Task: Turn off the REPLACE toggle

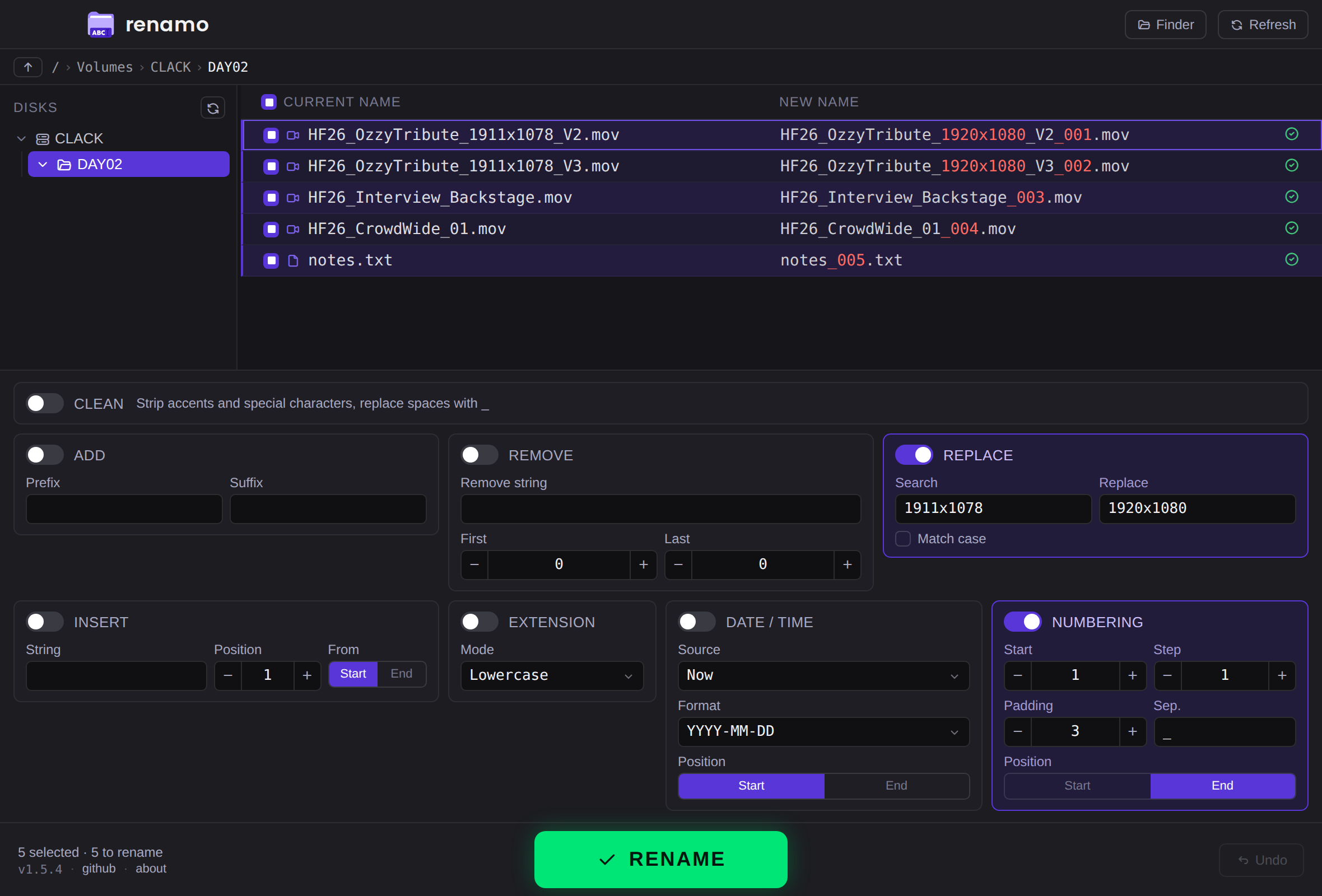Action: [914, 455]
